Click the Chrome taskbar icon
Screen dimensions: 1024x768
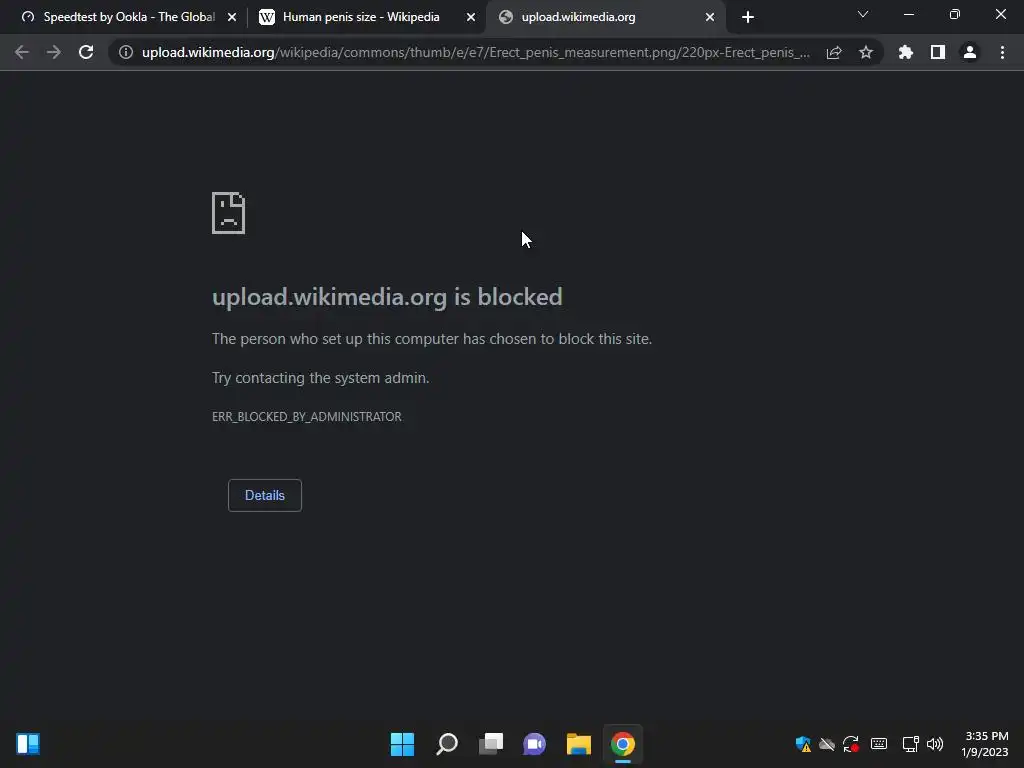(622, 744)
